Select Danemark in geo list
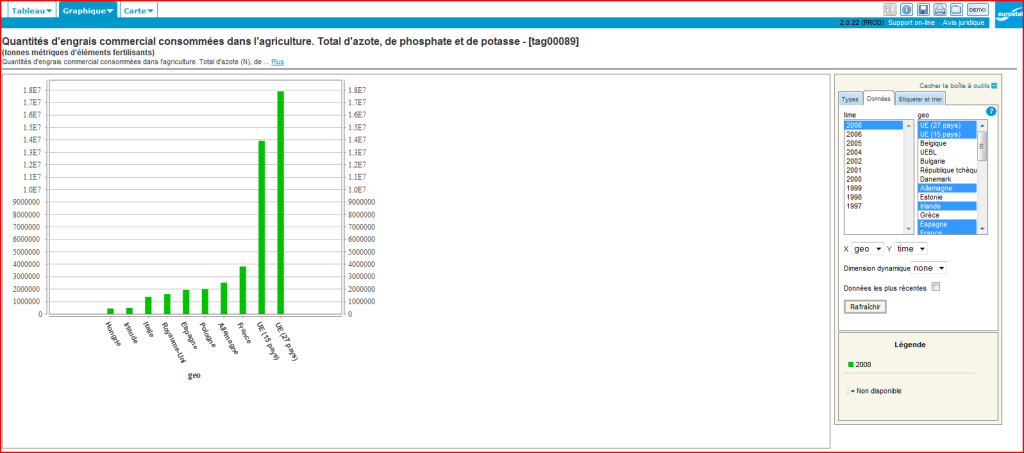The image size is (1024, 453). [947, 179]
